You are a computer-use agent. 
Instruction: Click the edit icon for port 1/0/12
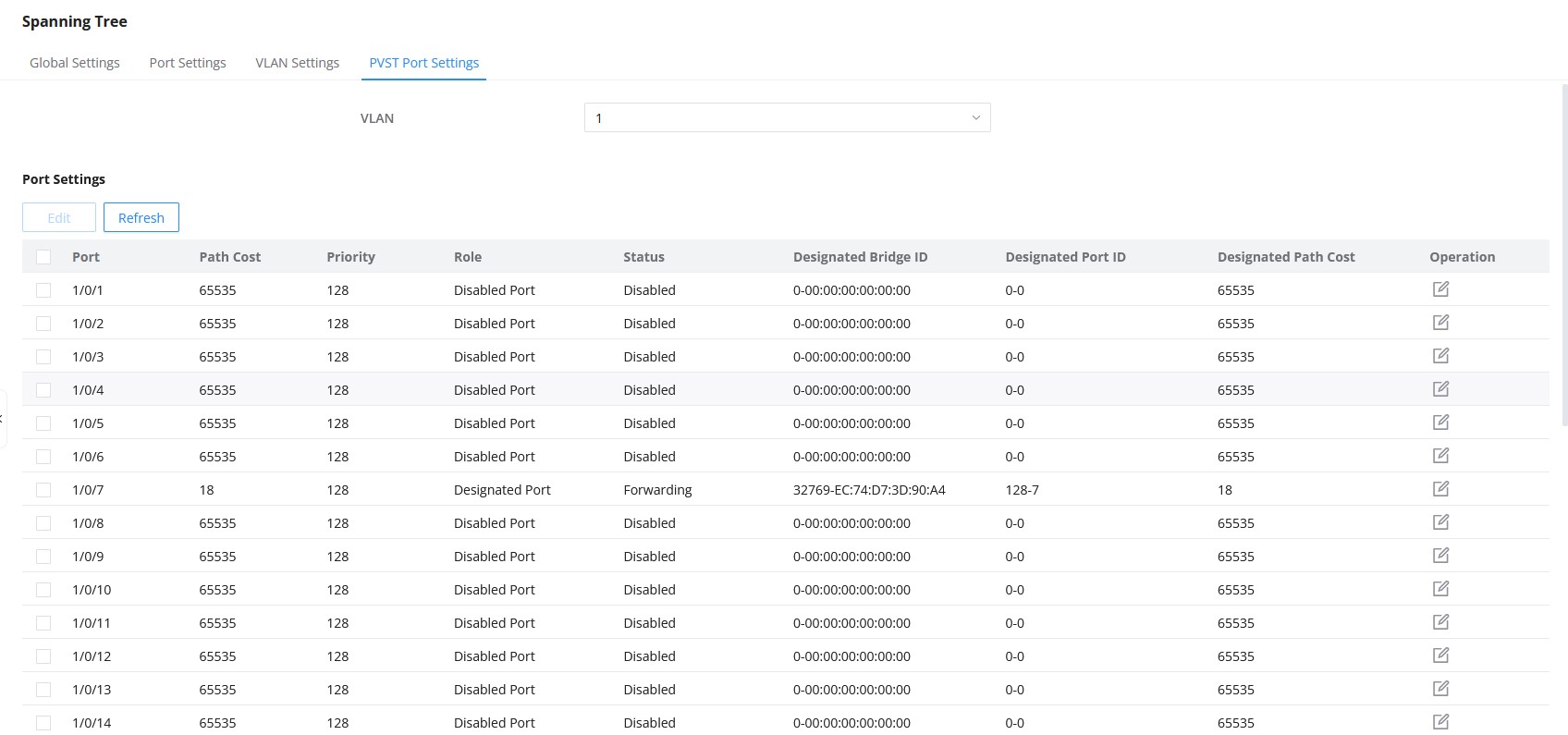[1440, 655]
